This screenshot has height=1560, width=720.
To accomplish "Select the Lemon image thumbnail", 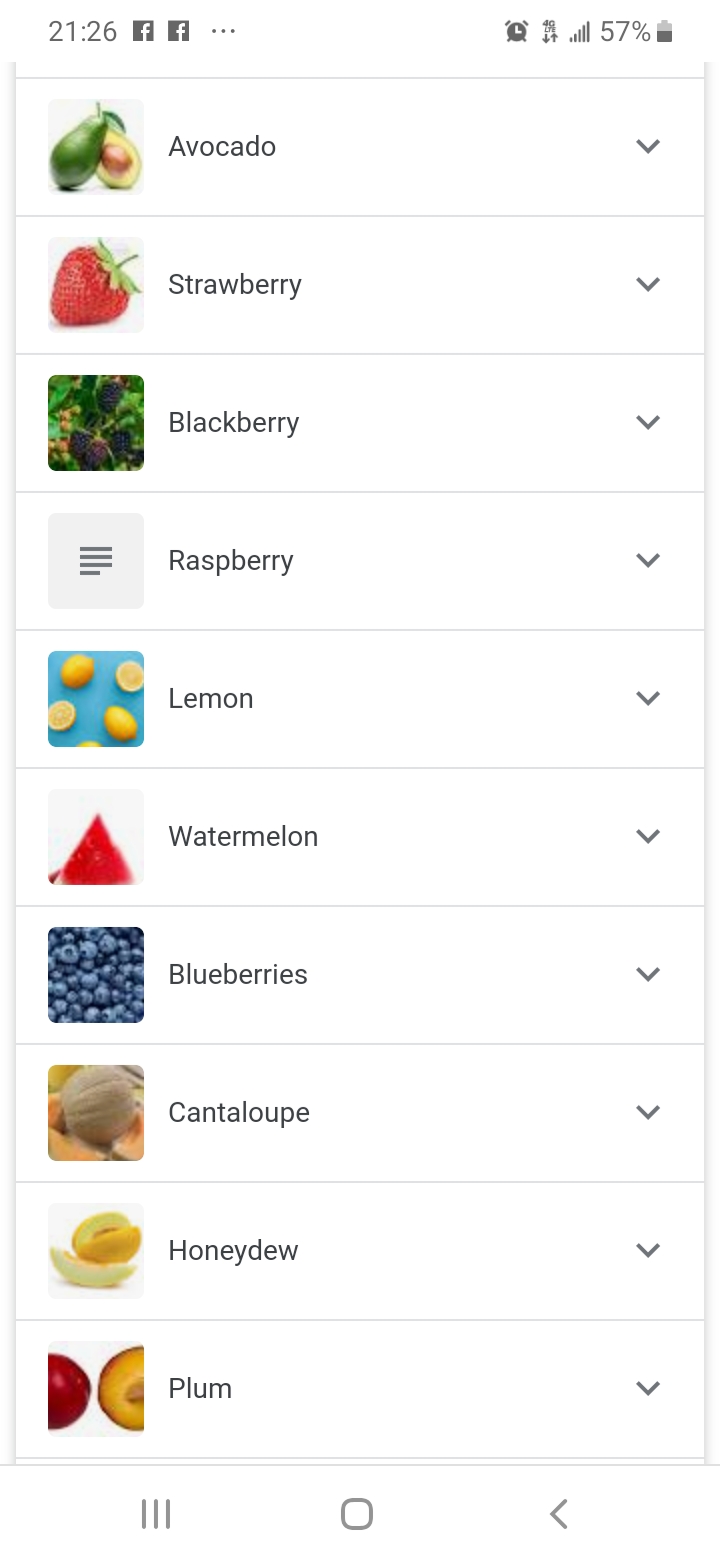I will tap(96, 698).
